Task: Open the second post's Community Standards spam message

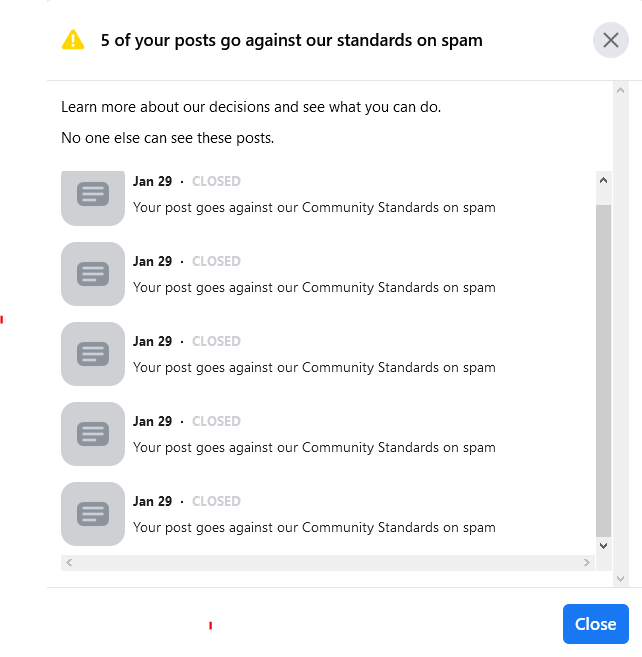Action: coord(314,287)
